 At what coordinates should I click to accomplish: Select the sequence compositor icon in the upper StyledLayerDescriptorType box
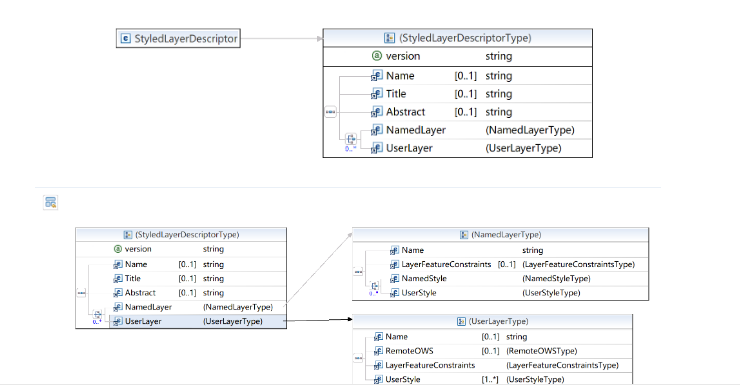pyautogui.click(x=330, y=112)
